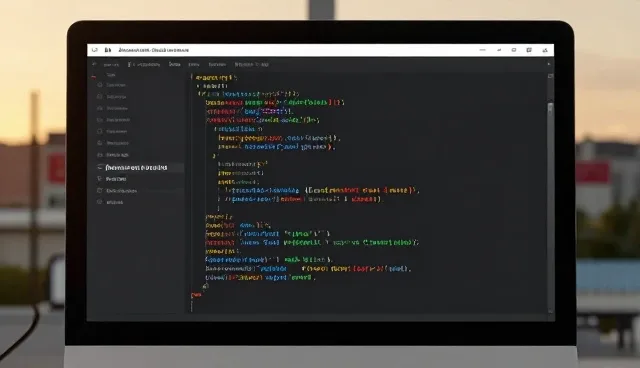Collapse the fold arrow on the second code line

point(198,86)
